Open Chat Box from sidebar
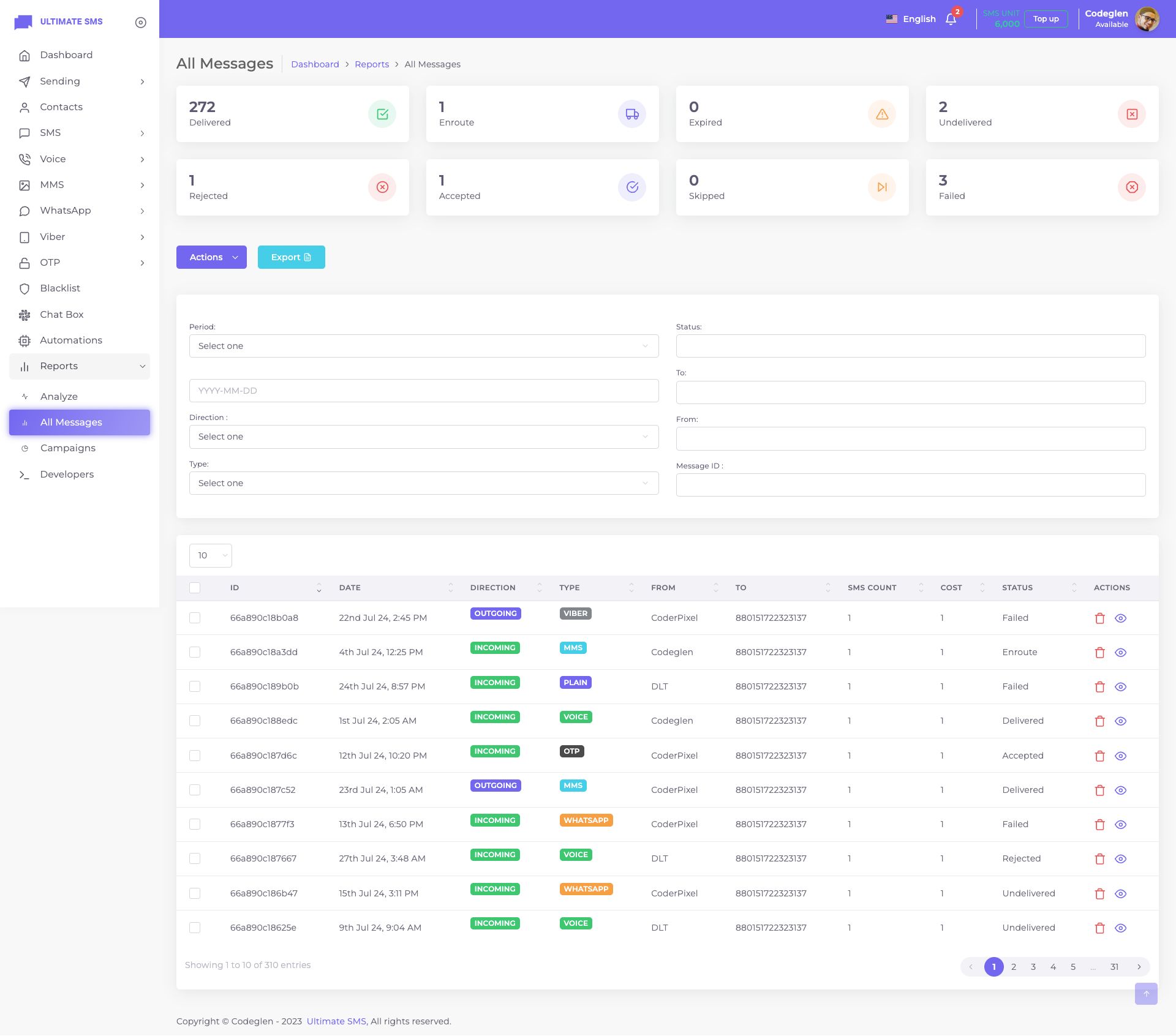This screenshot has width=1176, height=1036. point(61,314)
